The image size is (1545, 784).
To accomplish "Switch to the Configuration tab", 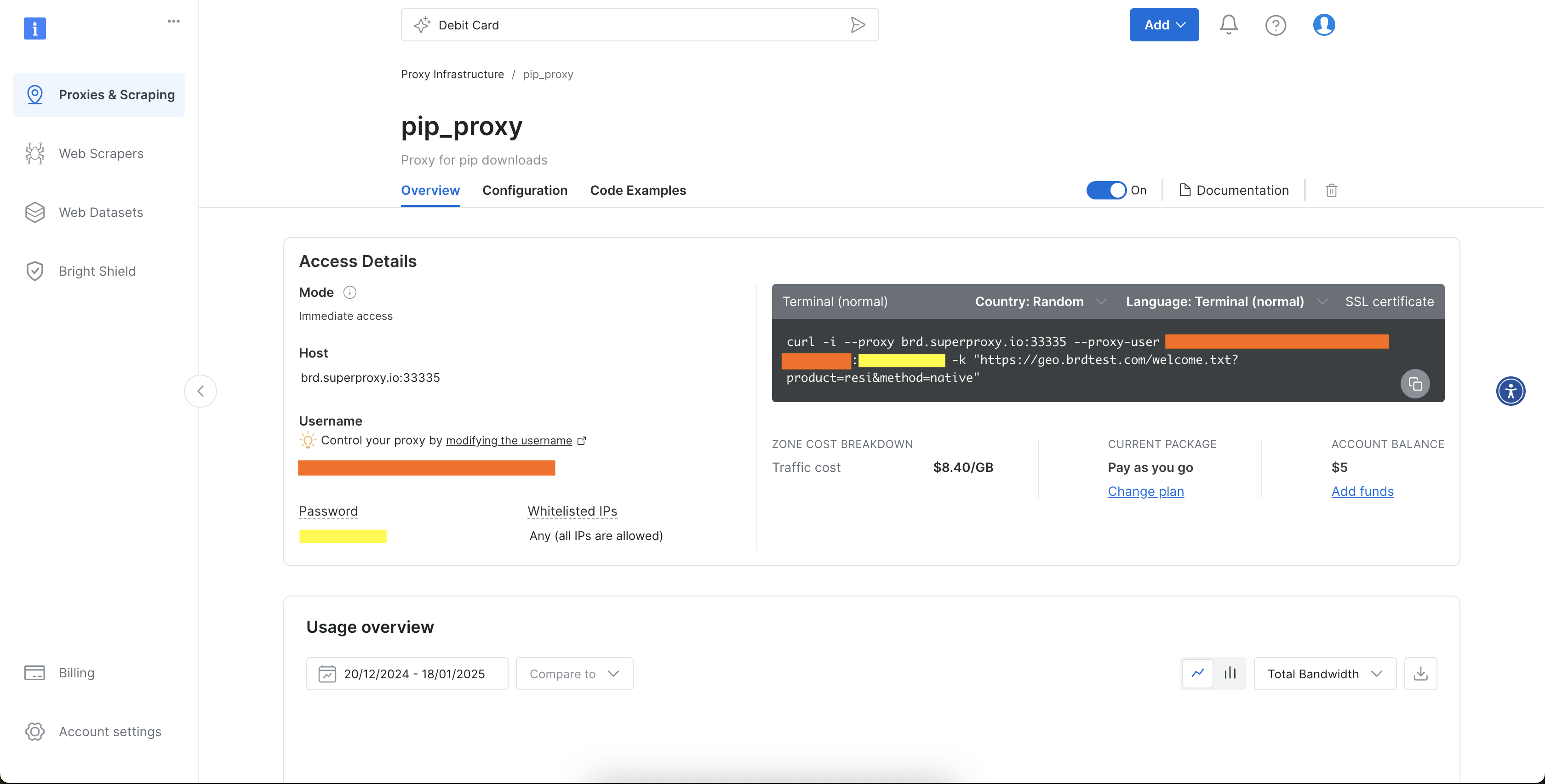I will [x=525, y=190].
